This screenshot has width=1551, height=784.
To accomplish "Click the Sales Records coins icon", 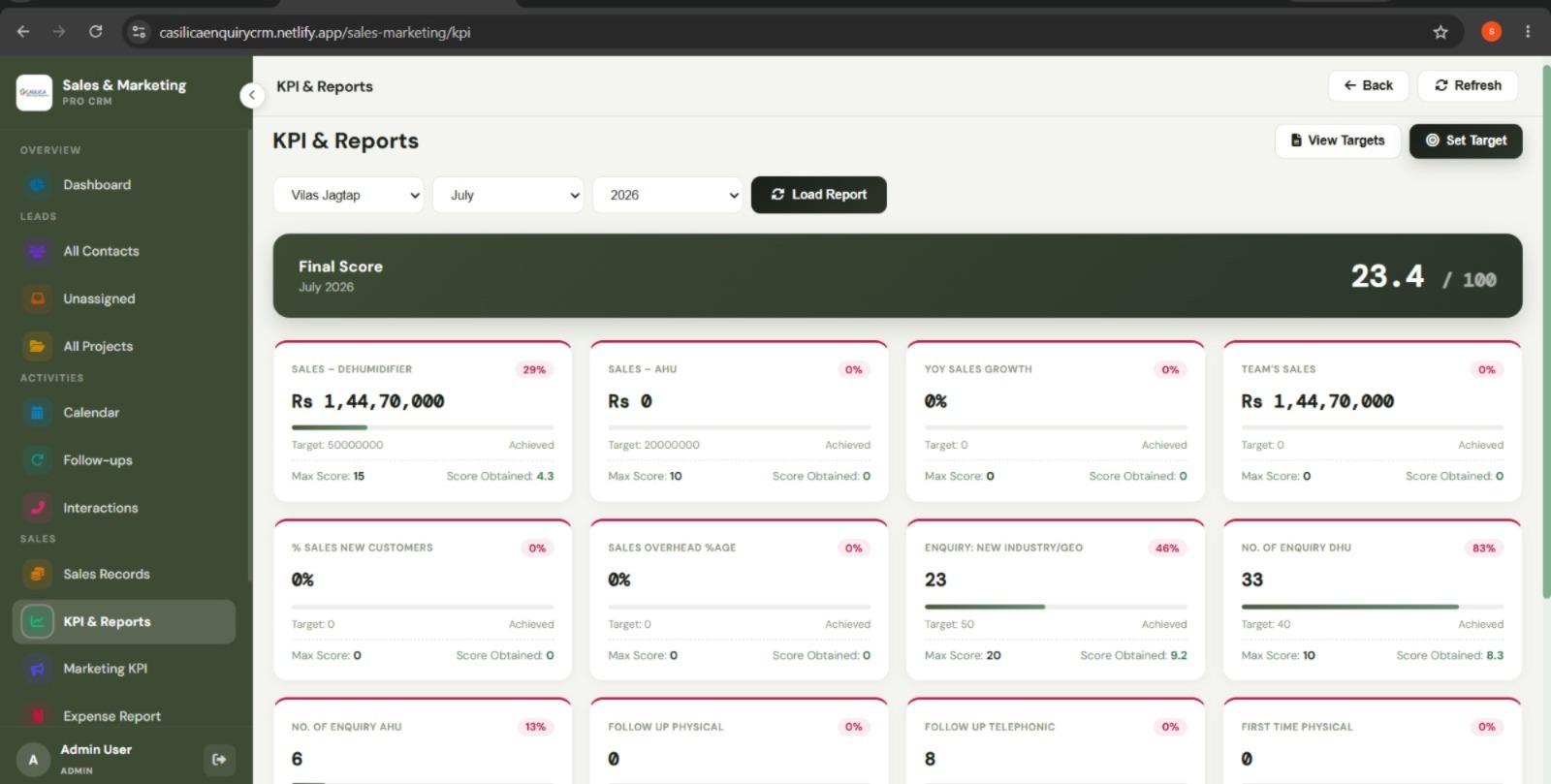I will pyautogui.click(x=37, y=574).
